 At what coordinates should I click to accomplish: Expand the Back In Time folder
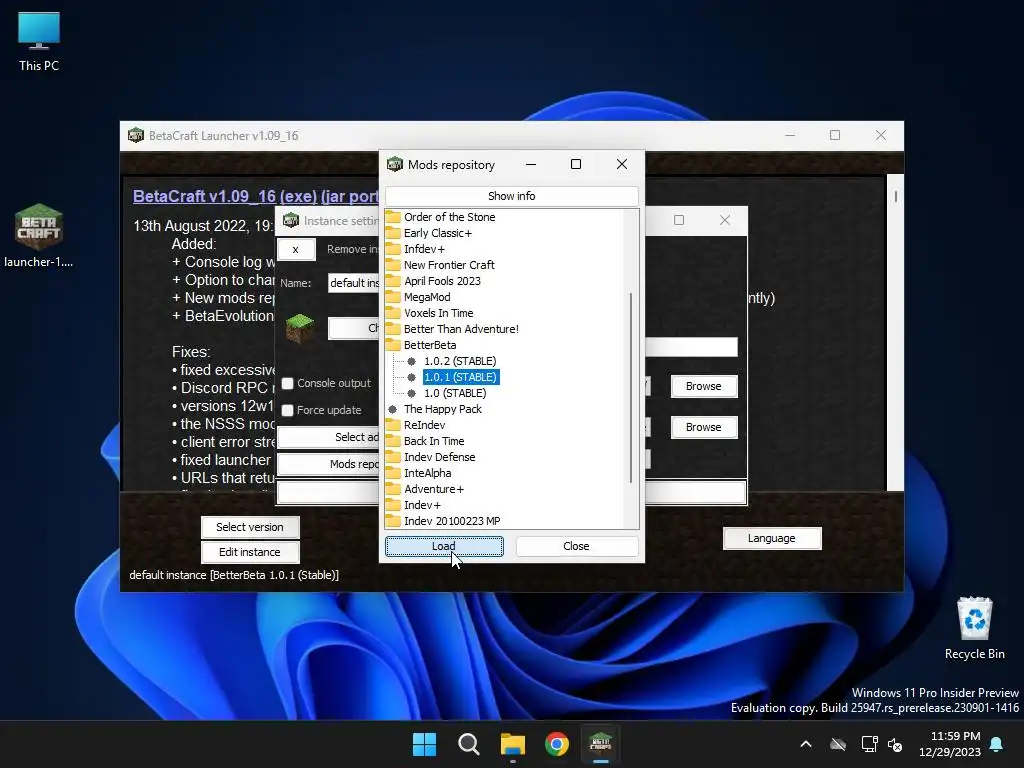pyautogui.click(x=393, y=441)
